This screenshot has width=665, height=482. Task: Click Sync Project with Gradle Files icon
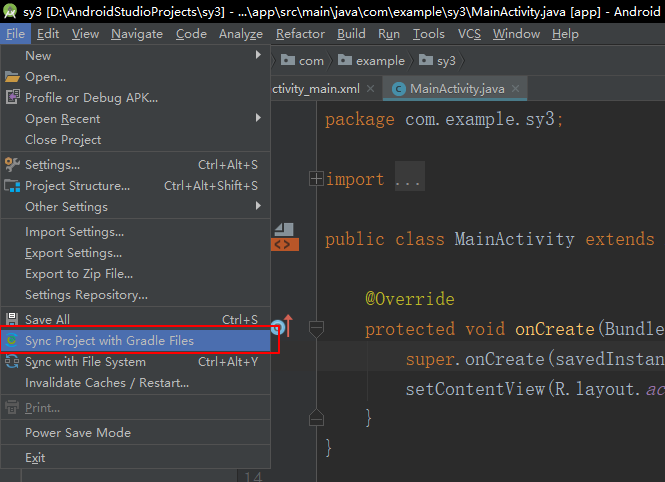(x=12, y=340)
